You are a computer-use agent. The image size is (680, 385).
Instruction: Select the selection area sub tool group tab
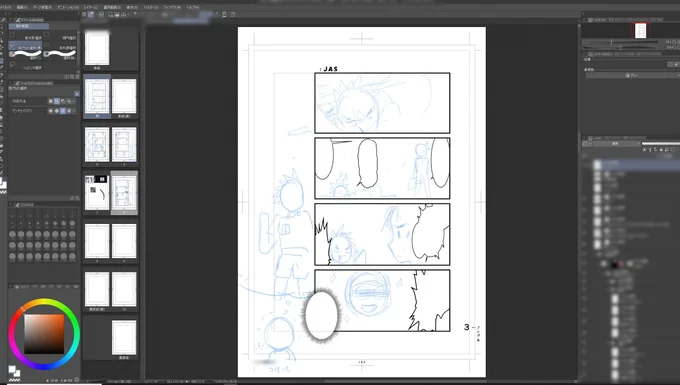point(29,26)
